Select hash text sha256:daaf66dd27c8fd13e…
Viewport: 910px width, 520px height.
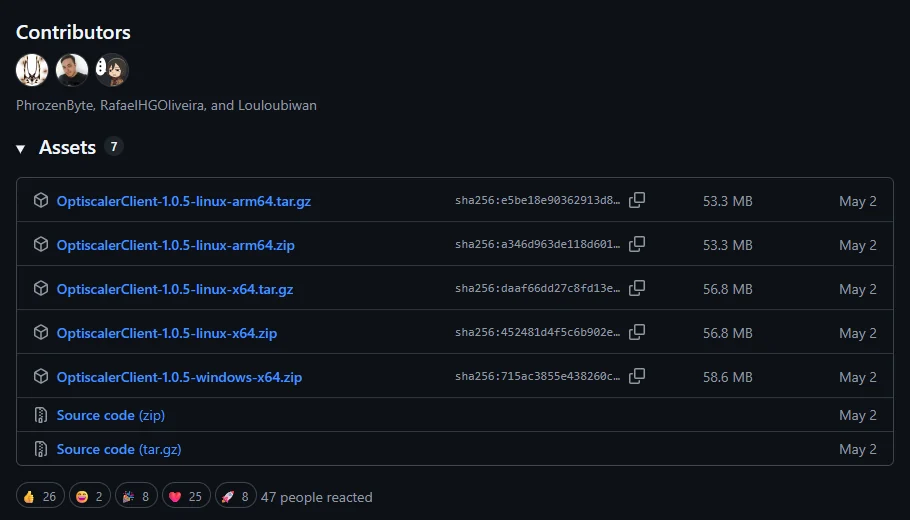537,289
